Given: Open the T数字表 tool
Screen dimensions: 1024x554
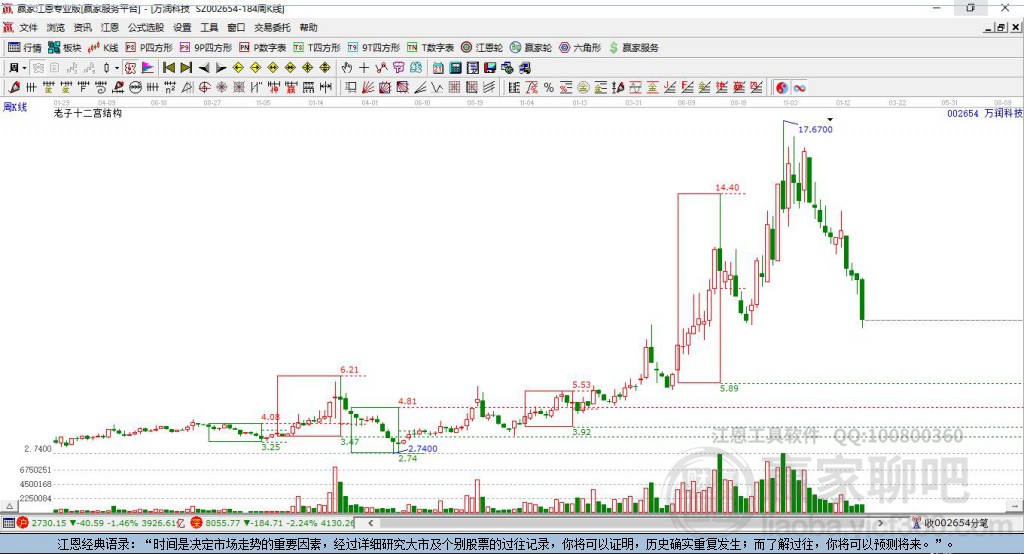Looking at the screenshot, I should click(430, 48).
